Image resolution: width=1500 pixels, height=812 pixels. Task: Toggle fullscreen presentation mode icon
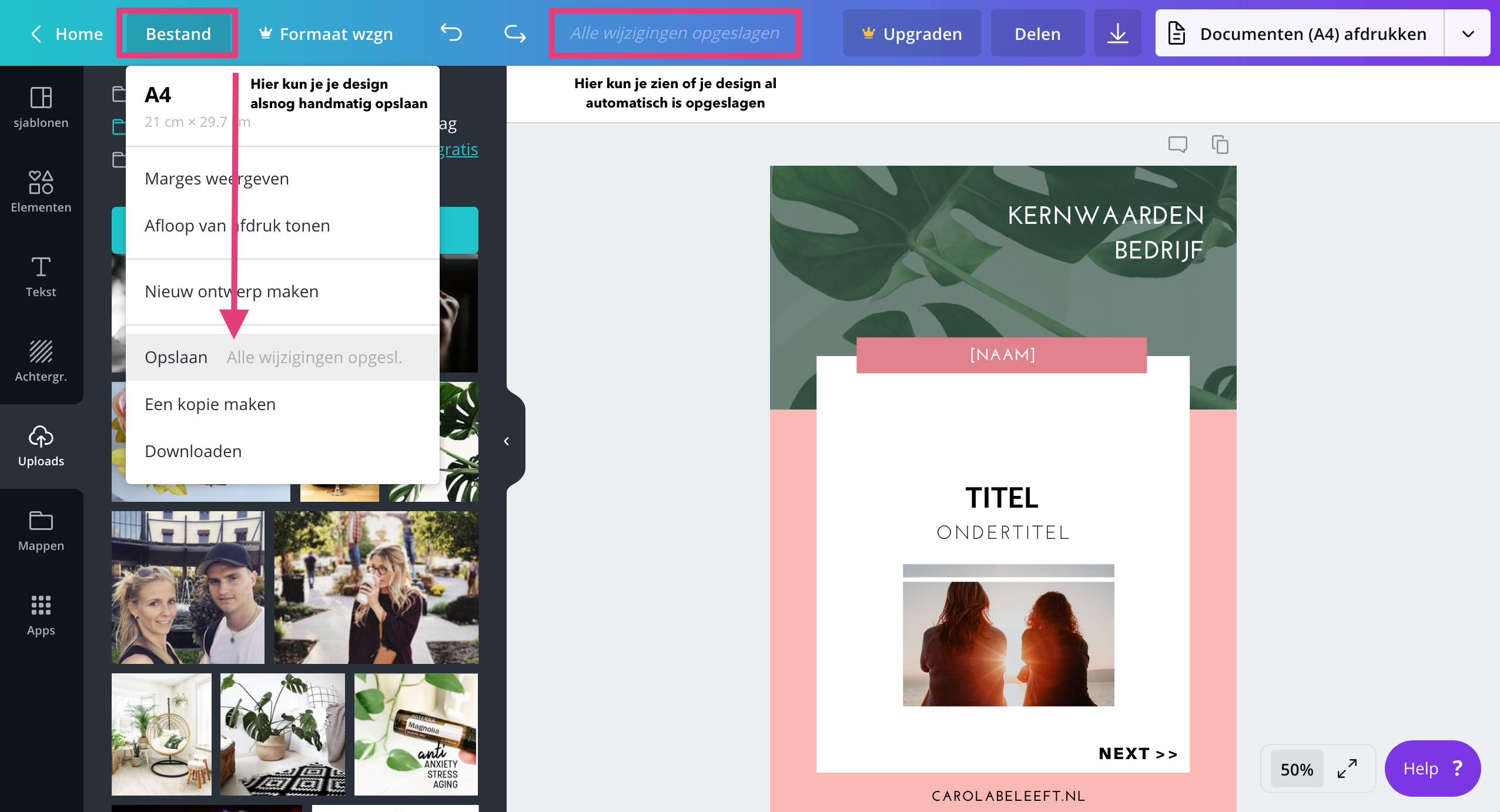coord(1347,769)
